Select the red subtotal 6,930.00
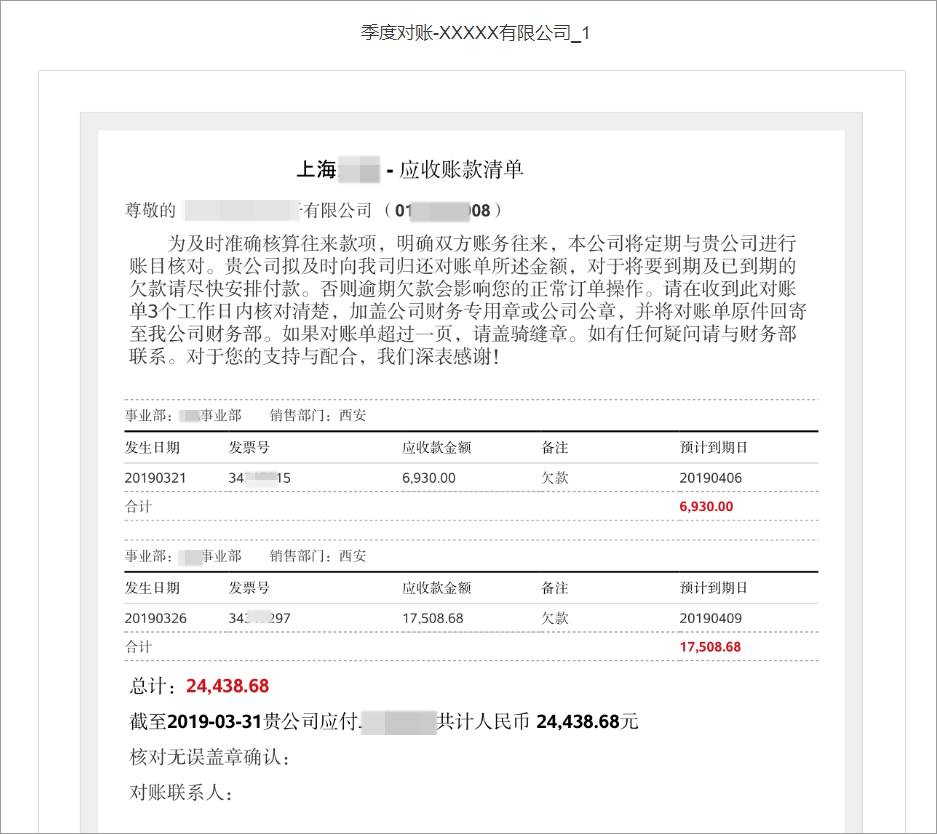This screenshot has width=937, height=834. coord(706,506)
